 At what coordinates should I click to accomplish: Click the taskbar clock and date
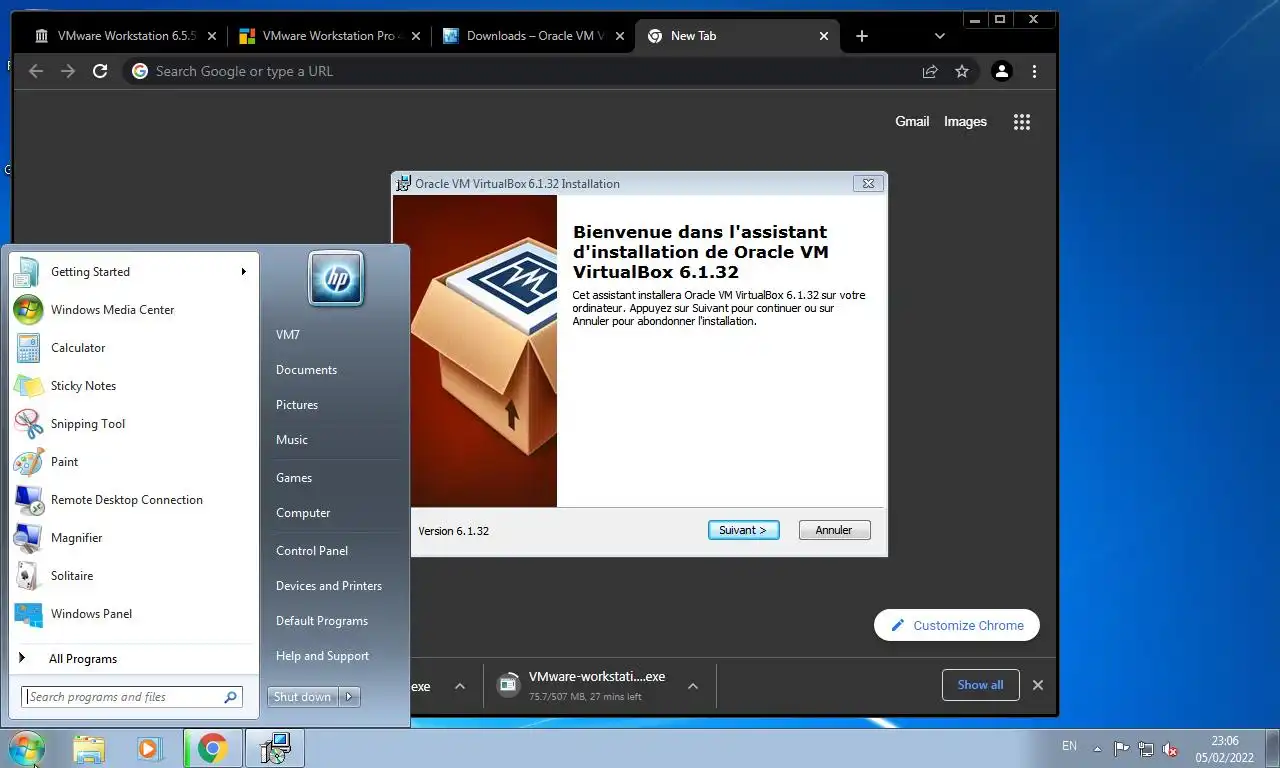click(1225, 749)
